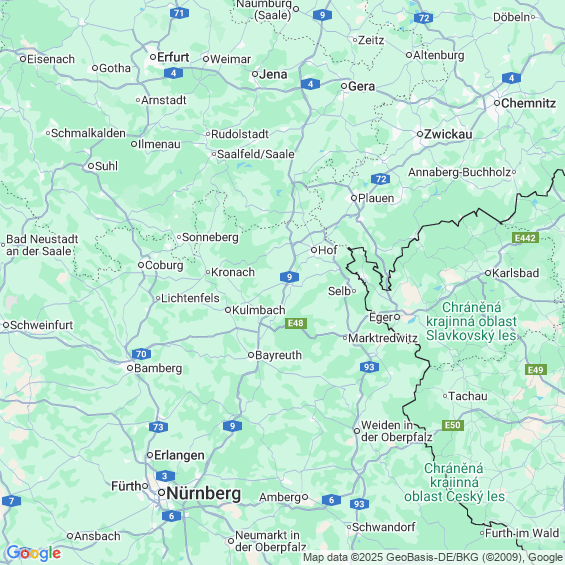
Task: Click the A70 highway shield near Bamberg
Action: [x=141, y=354]
